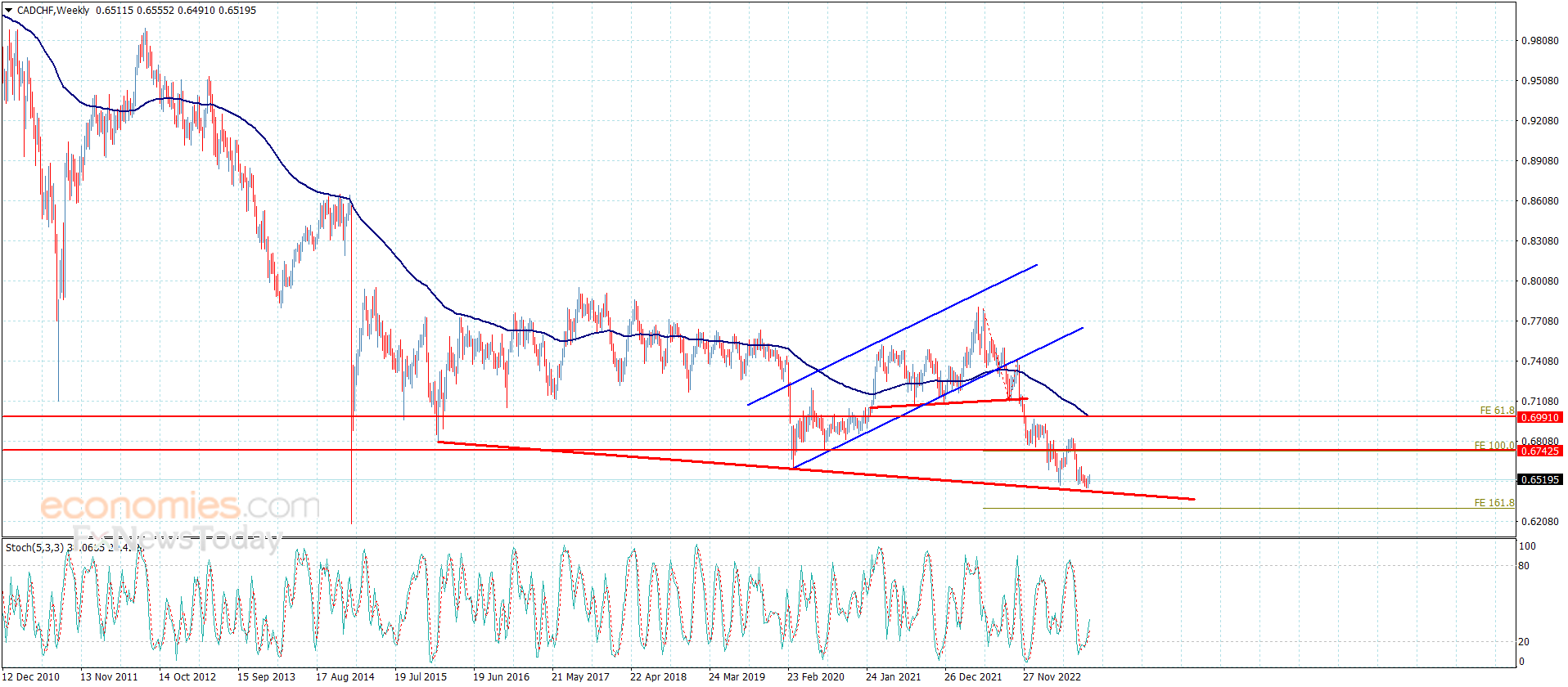The image size is (1568, 687).
Task: Click the 17 Aug 2014 date label
Action: pyautogui.click(x=345, y=676)
